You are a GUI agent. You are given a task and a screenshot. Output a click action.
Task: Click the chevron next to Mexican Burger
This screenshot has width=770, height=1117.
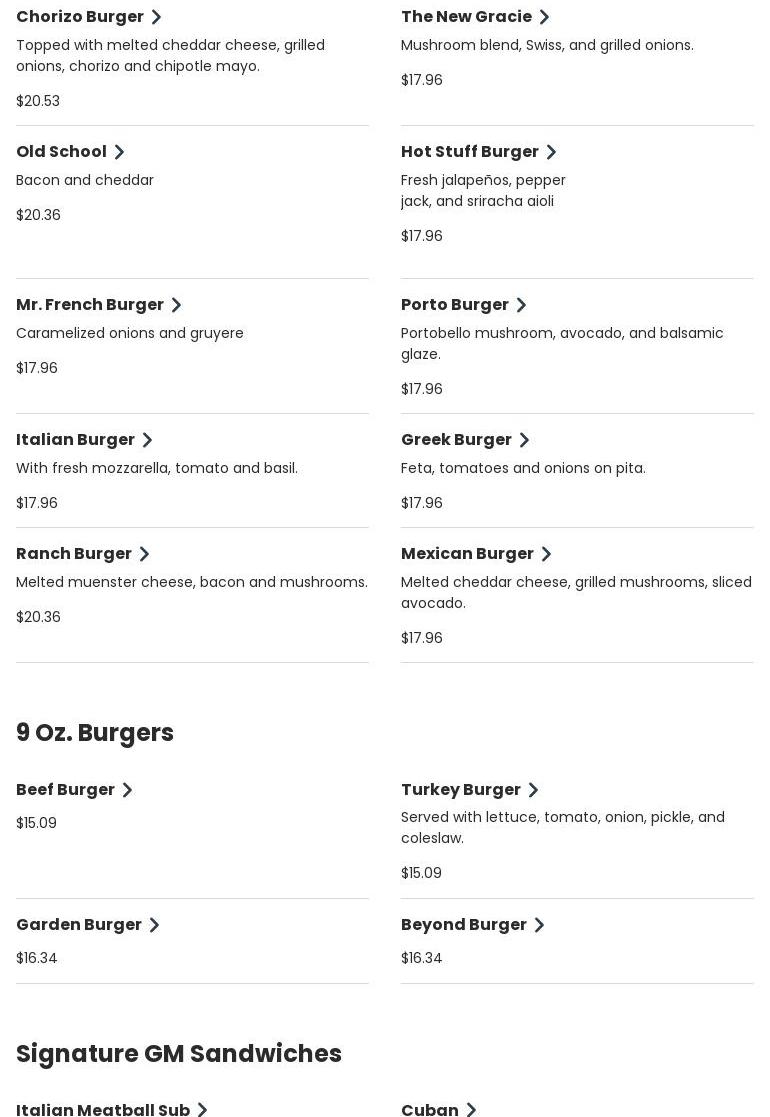546,554
